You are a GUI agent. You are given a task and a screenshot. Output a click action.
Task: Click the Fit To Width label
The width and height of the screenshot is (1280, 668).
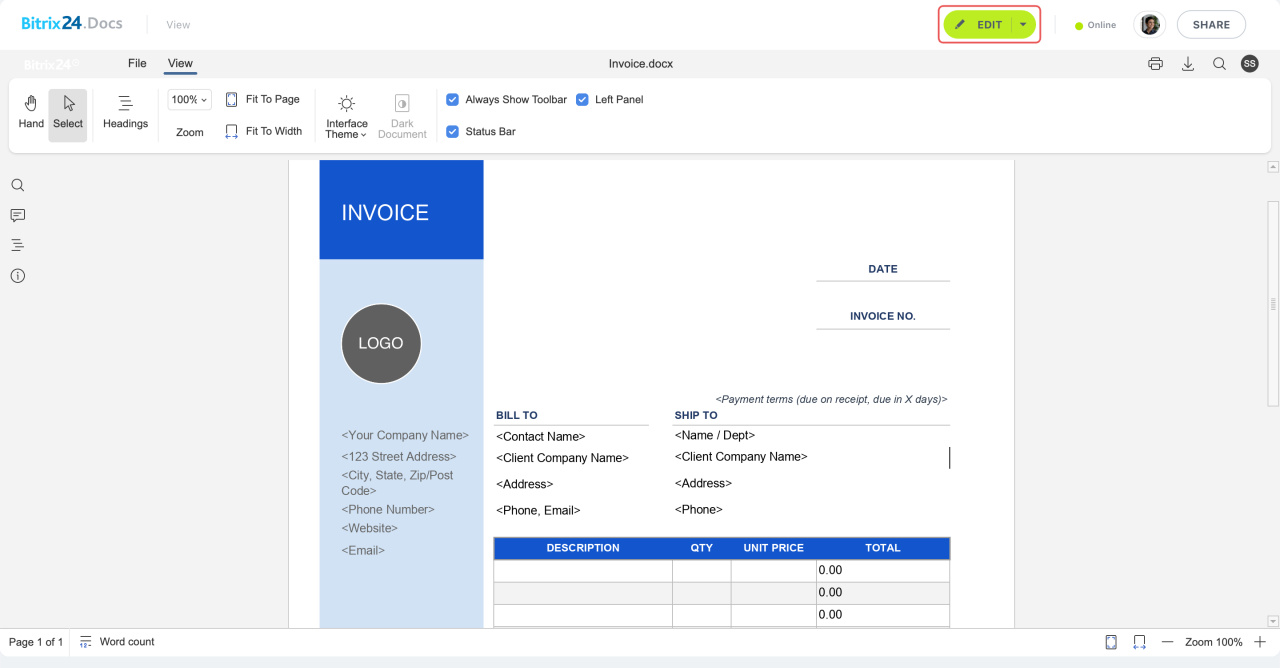click(x=274, y=131)
